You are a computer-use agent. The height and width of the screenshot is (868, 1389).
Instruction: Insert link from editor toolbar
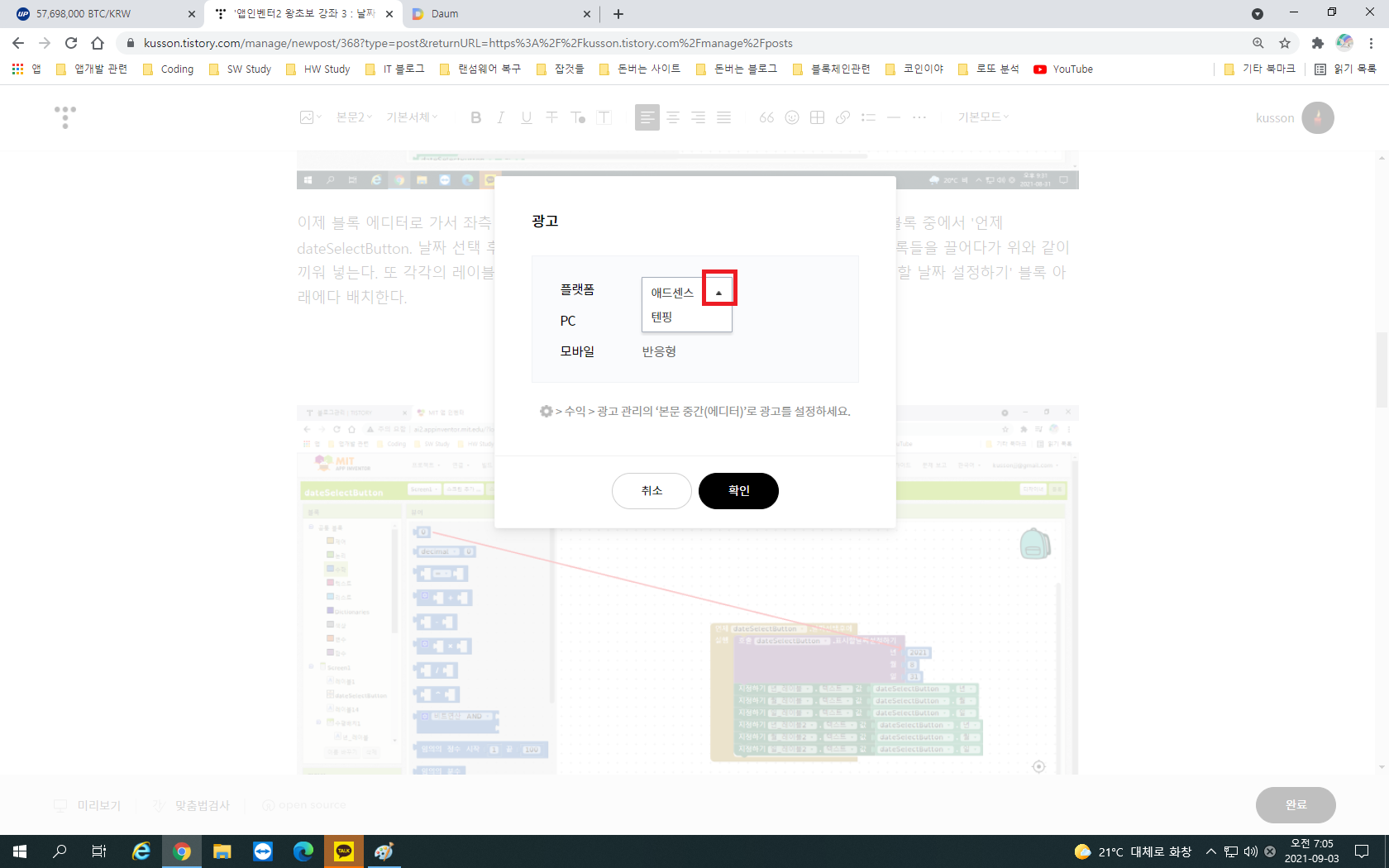pyautogui.click(x=842, y=117)
